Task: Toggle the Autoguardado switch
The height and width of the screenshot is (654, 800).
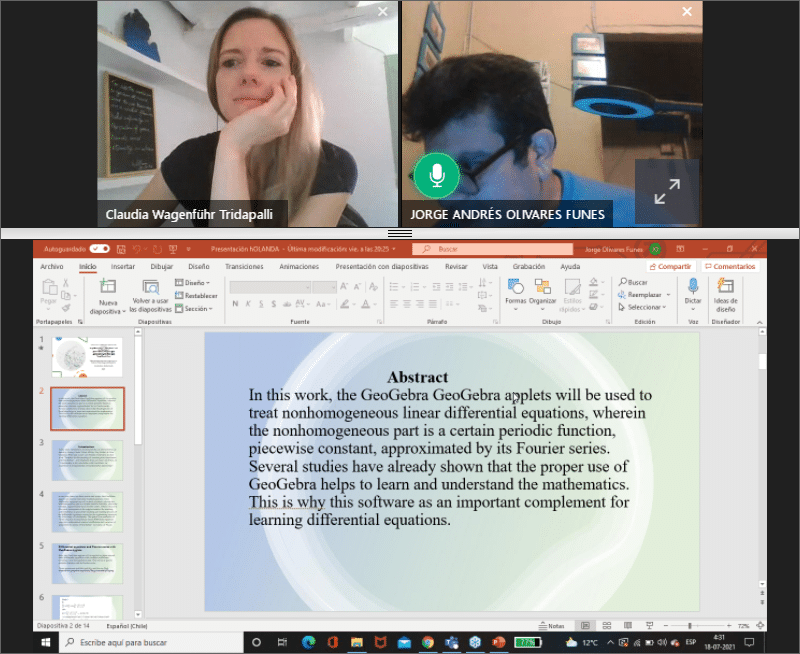Action: tap(99, 248)
